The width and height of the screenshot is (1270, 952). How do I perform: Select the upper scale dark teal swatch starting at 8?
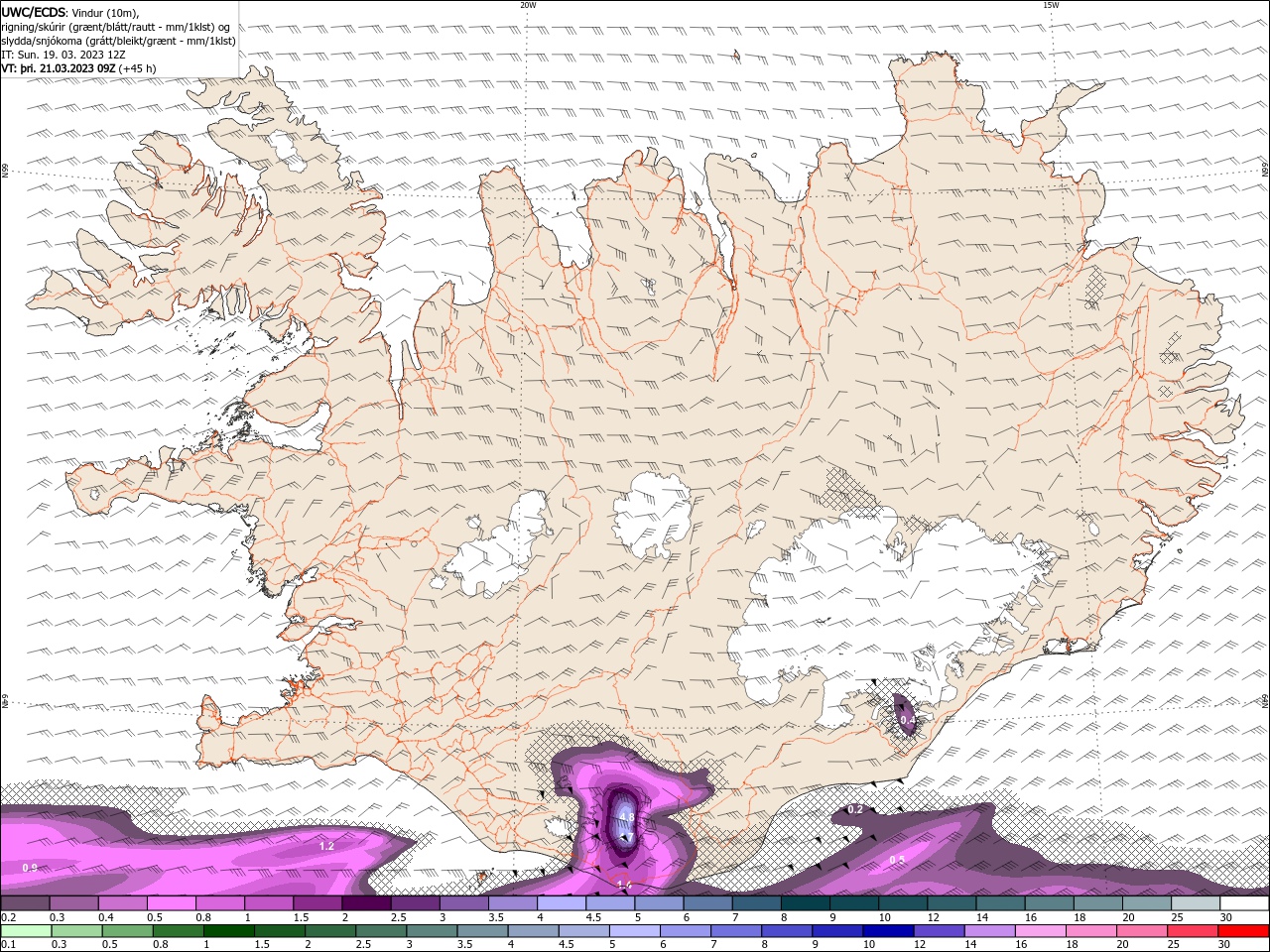pos(805,903)
